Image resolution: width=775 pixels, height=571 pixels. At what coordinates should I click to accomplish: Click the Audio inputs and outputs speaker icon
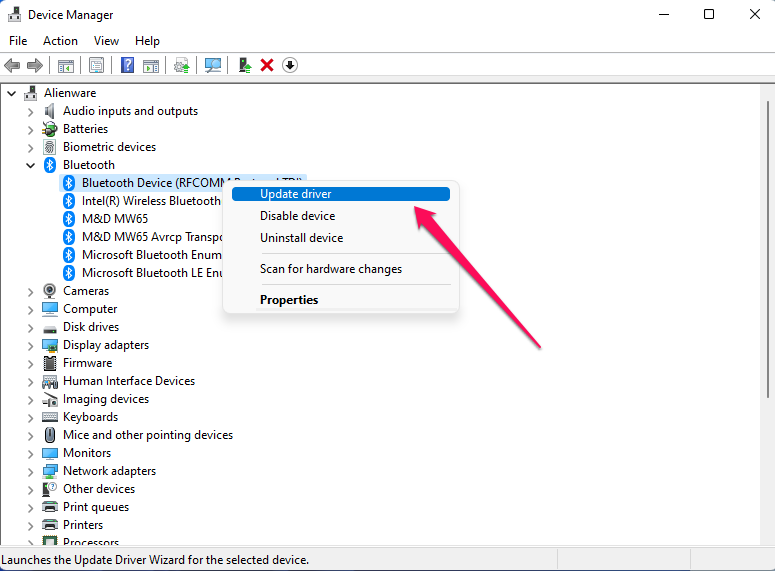point(49,111)
